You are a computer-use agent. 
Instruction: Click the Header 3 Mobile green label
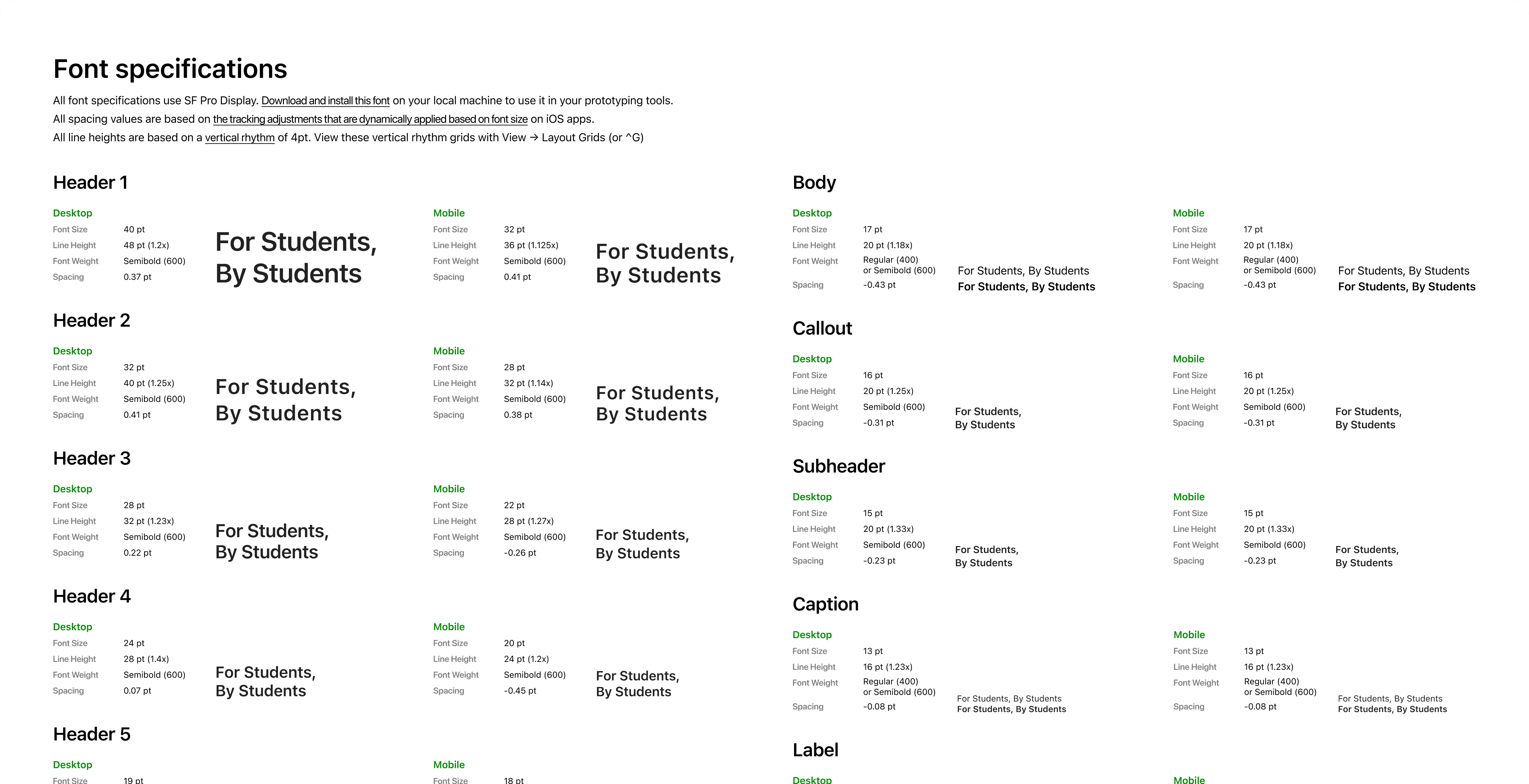tap(449, 489)
